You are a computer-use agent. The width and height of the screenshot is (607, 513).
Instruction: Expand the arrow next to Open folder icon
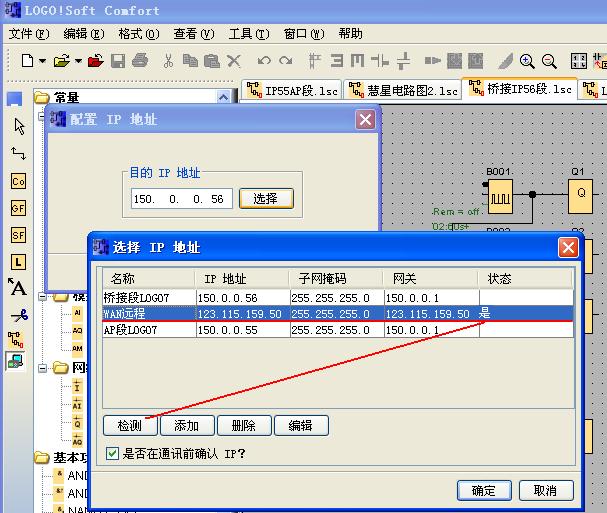click(78, 61)
